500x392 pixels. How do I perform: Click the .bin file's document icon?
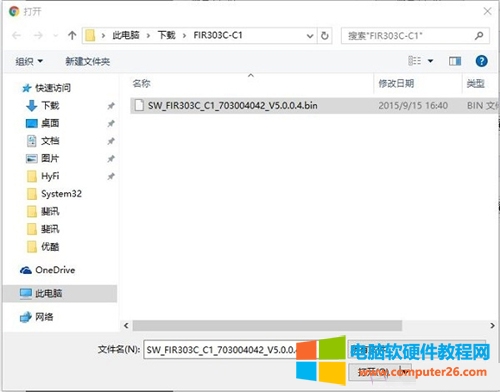tap(139, 105)
